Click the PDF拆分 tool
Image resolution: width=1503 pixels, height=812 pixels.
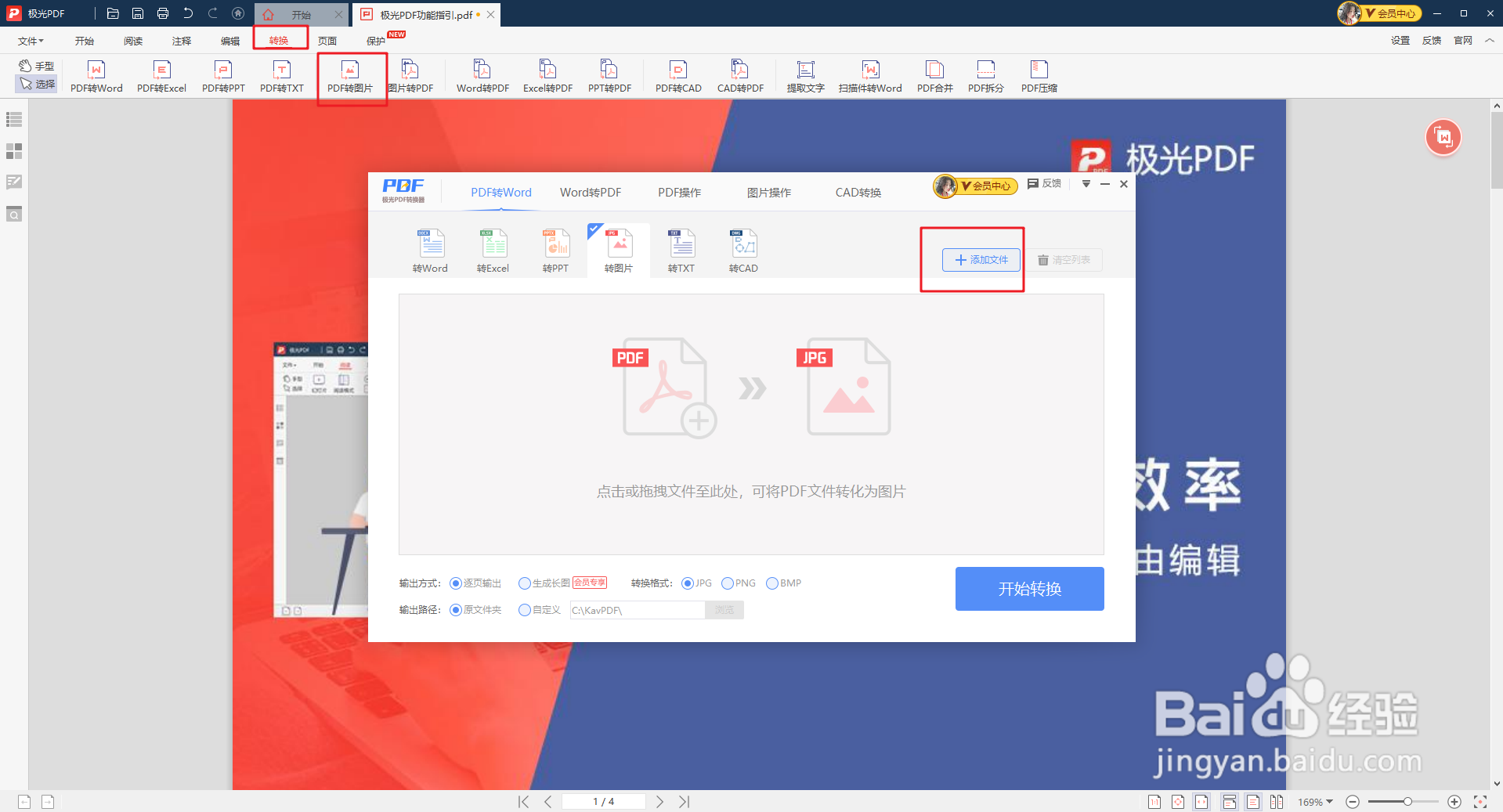985,77
